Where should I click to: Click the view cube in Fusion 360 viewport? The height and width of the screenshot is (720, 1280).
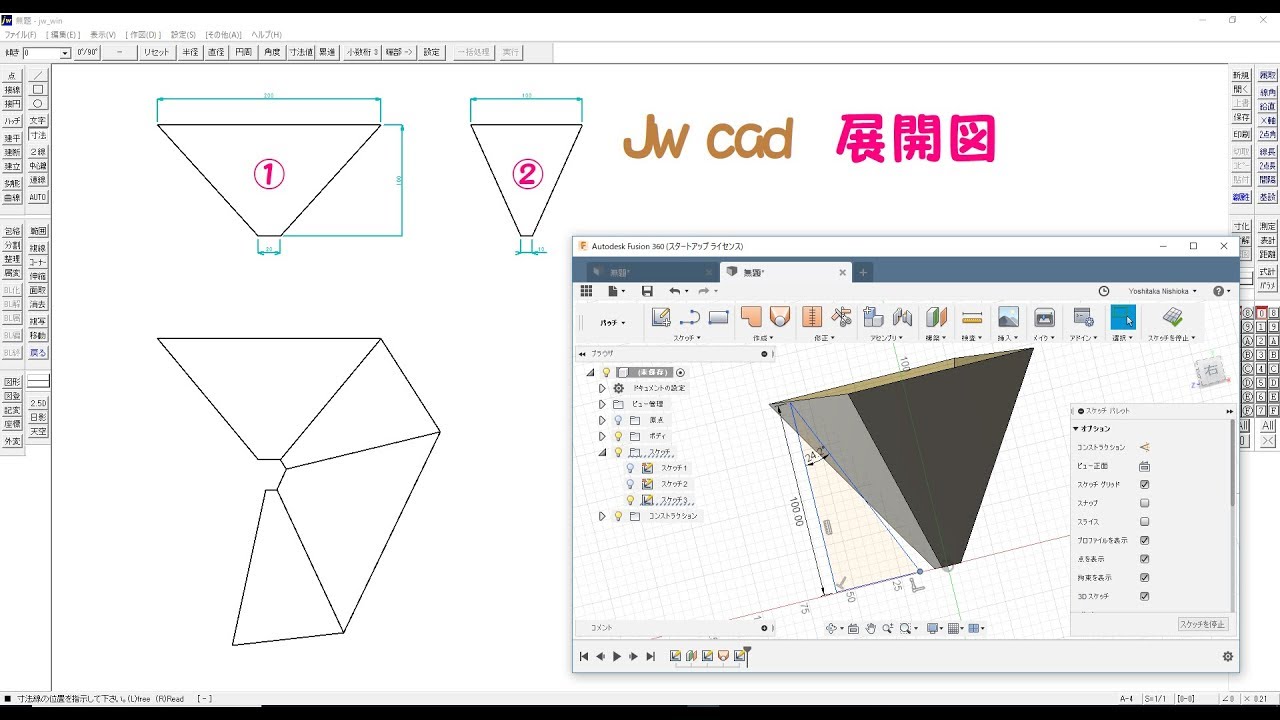pos(1210,371)
